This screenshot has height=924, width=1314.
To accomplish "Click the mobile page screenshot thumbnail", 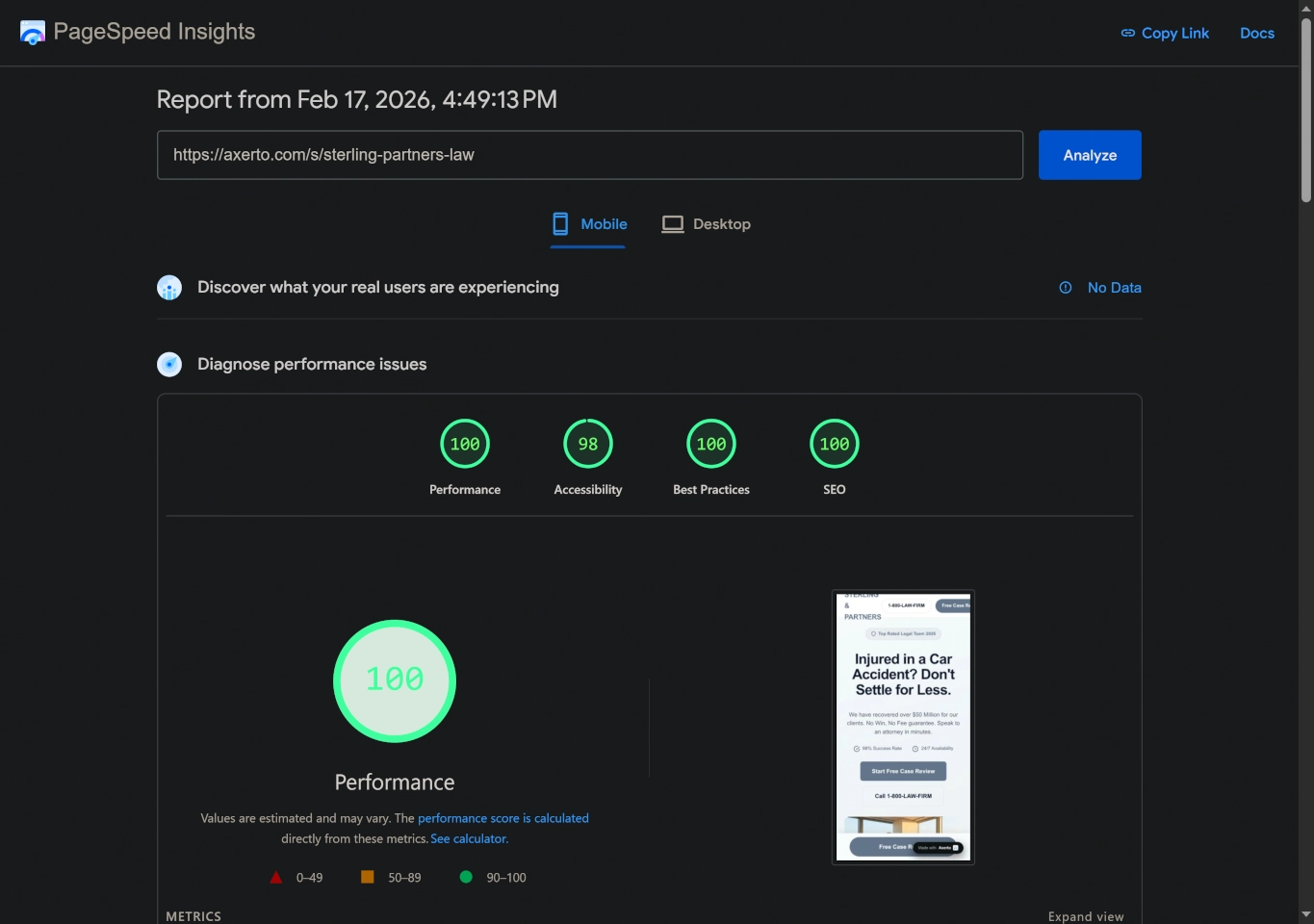I will pos(902,726).
